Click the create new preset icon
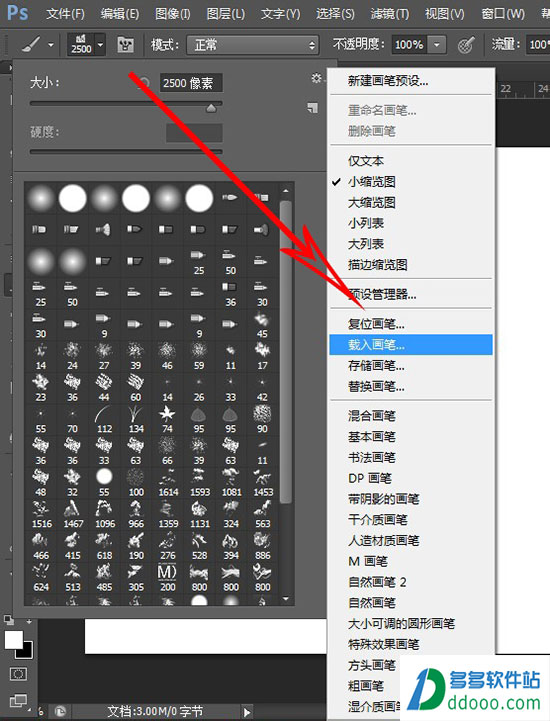Screen dimensions: 550x721 [x=313, y=108]
